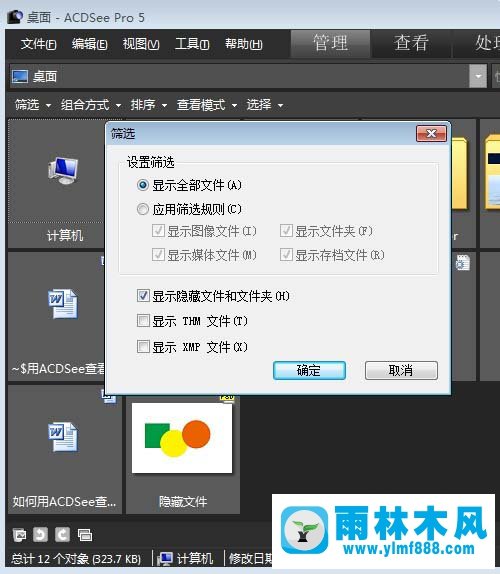500x574 pixels.
Task: Open the 筛选 dropdown
Action: tap(33, 105)
